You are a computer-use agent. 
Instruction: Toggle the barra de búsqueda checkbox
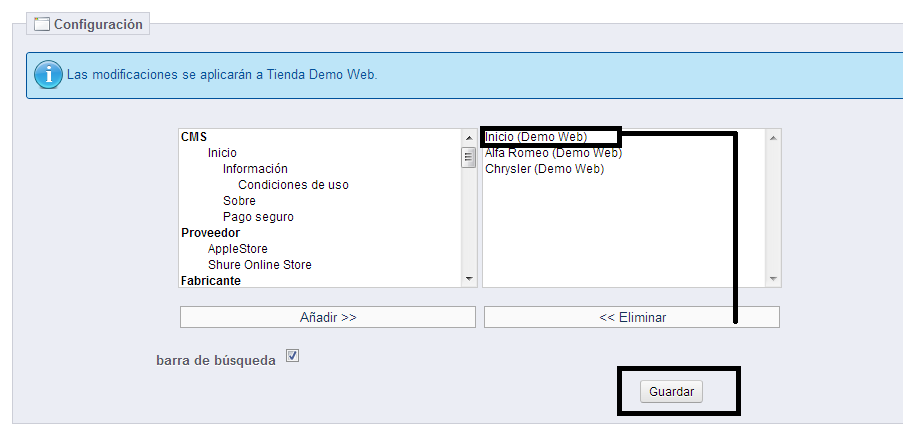(x=292, y=355)
